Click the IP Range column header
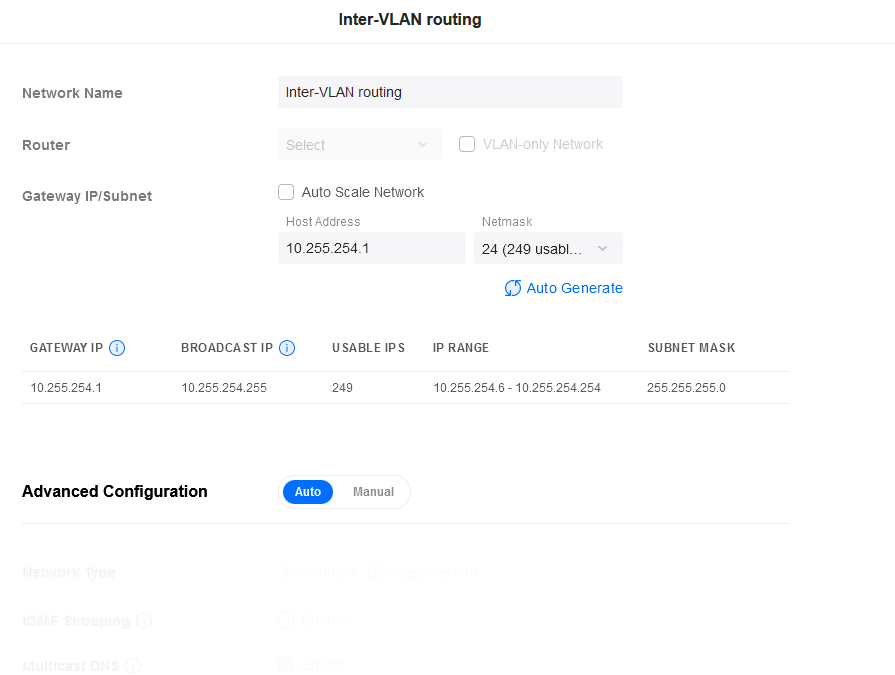895x675 pixels. tap(461, 348)
